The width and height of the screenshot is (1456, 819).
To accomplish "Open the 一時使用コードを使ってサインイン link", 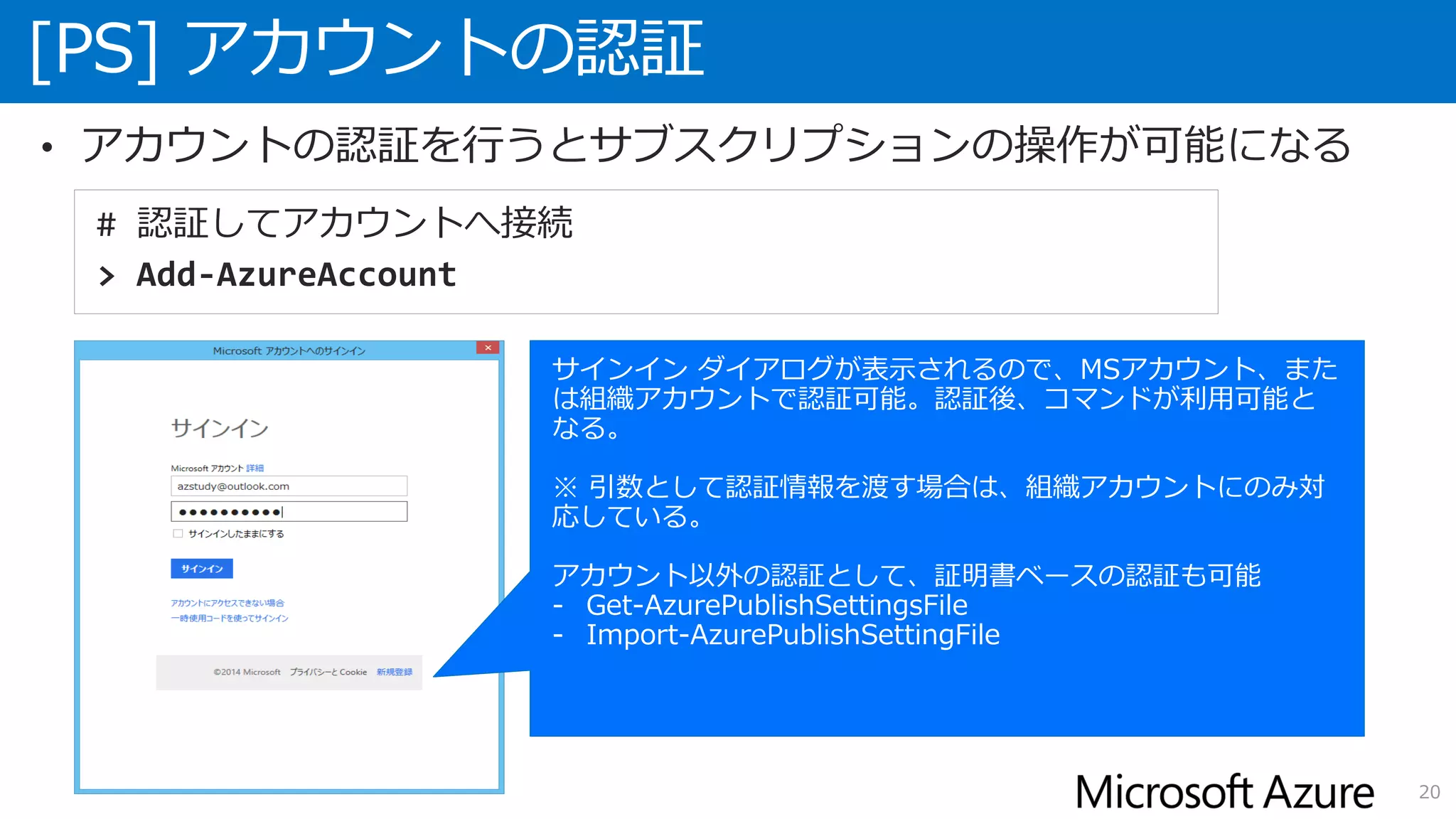I will pyautogui.click(x=230, y=619).
